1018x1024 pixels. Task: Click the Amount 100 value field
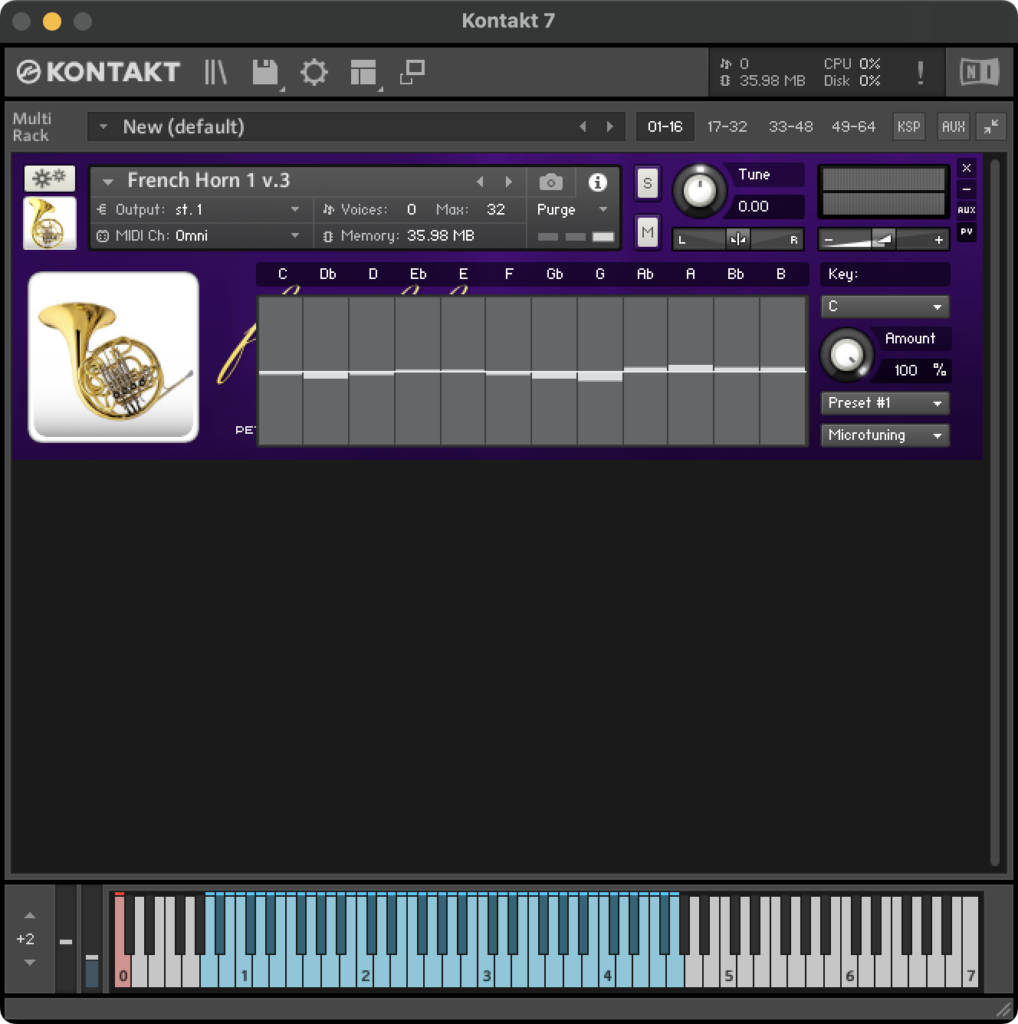(x=915, y=370)
